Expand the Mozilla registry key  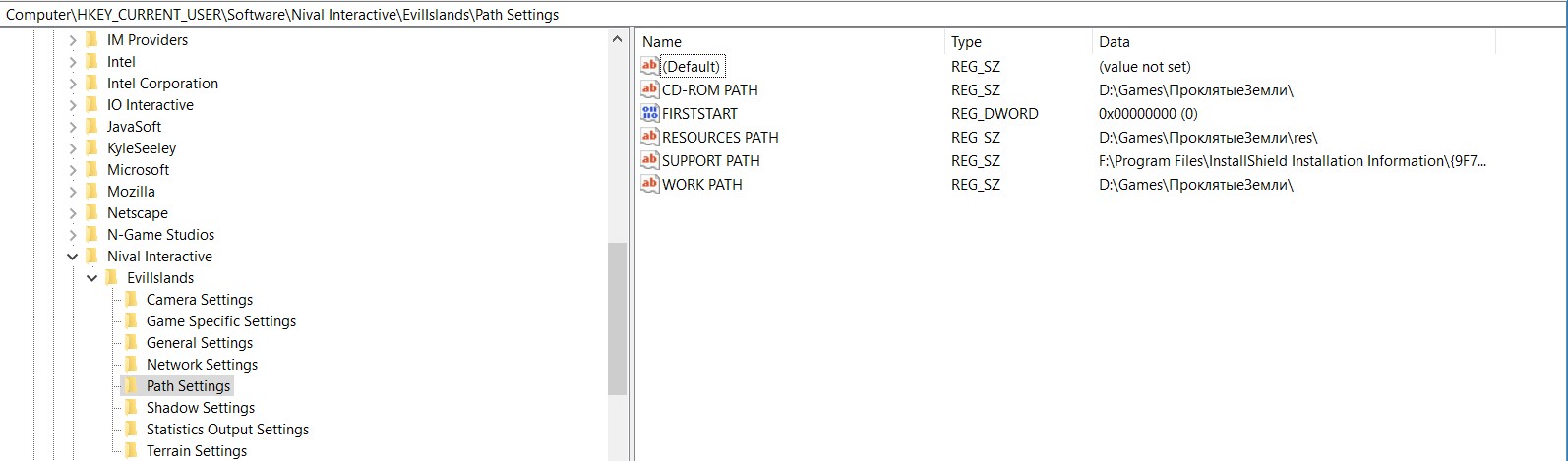73,192
